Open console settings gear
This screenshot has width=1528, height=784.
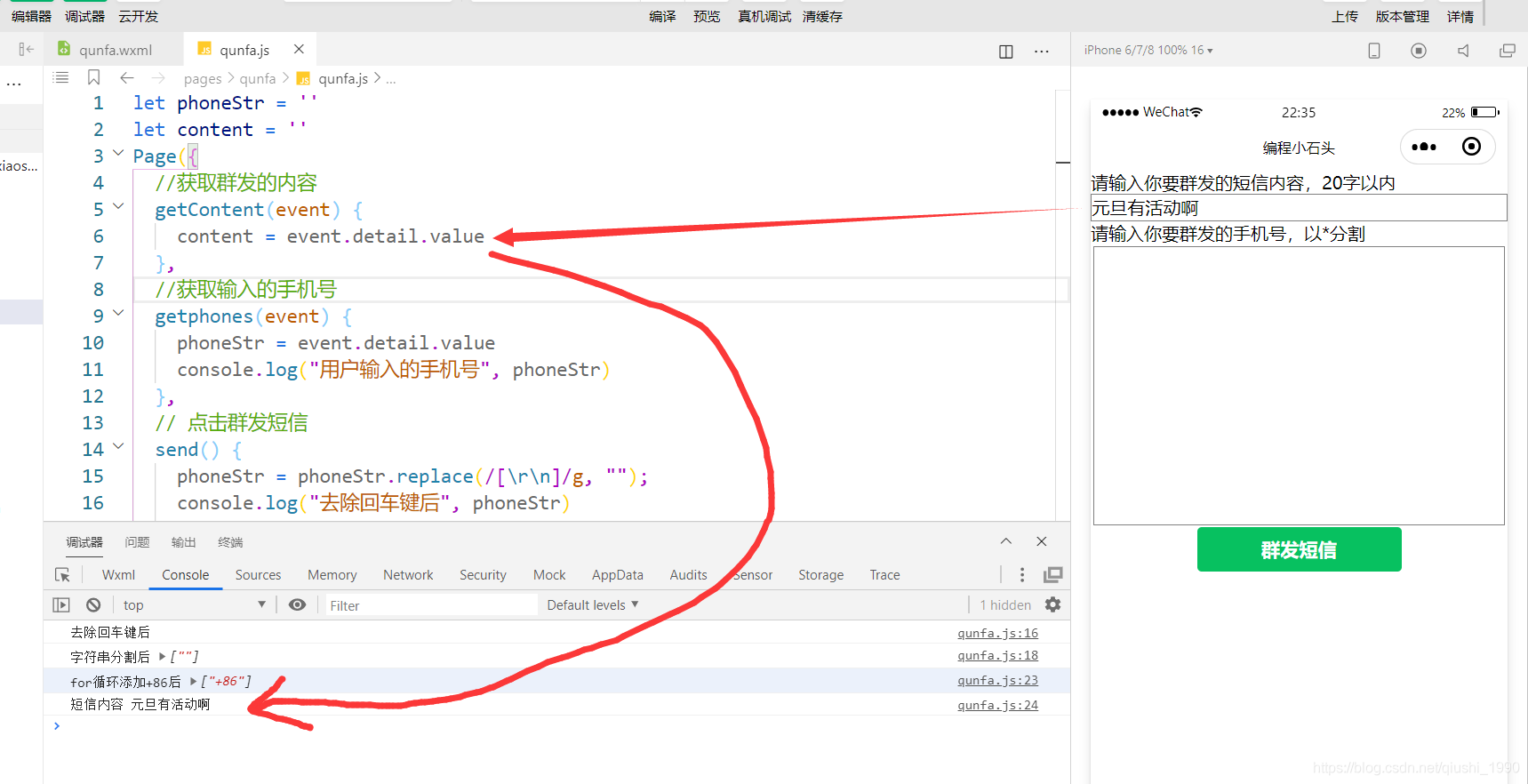[1053, 605]
